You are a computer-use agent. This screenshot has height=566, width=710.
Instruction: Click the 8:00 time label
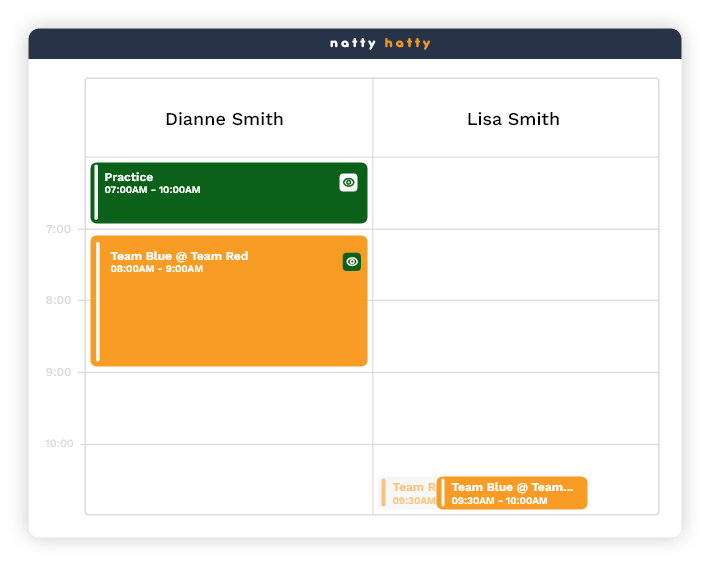pos(58,301)
